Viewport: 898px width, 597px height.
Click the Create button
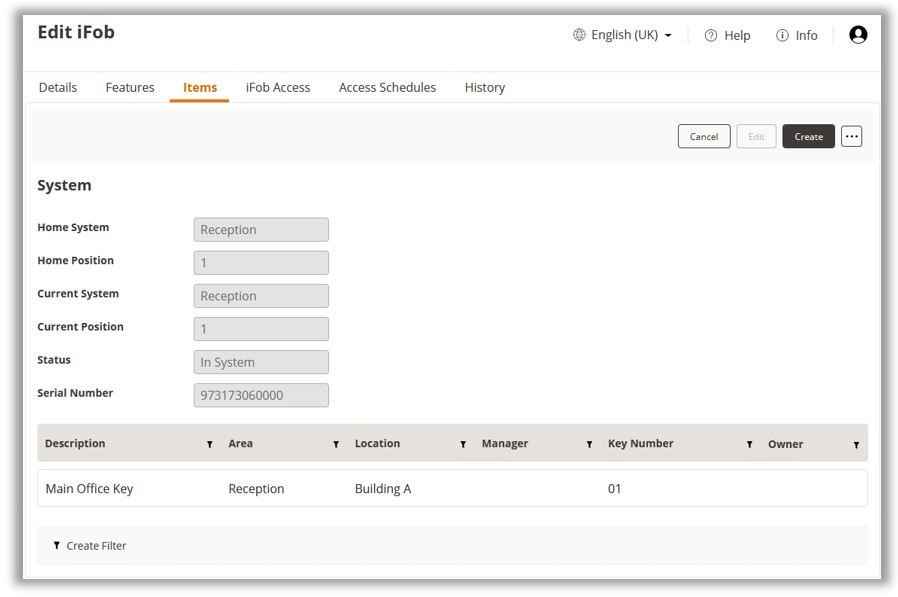coord(808,136)
